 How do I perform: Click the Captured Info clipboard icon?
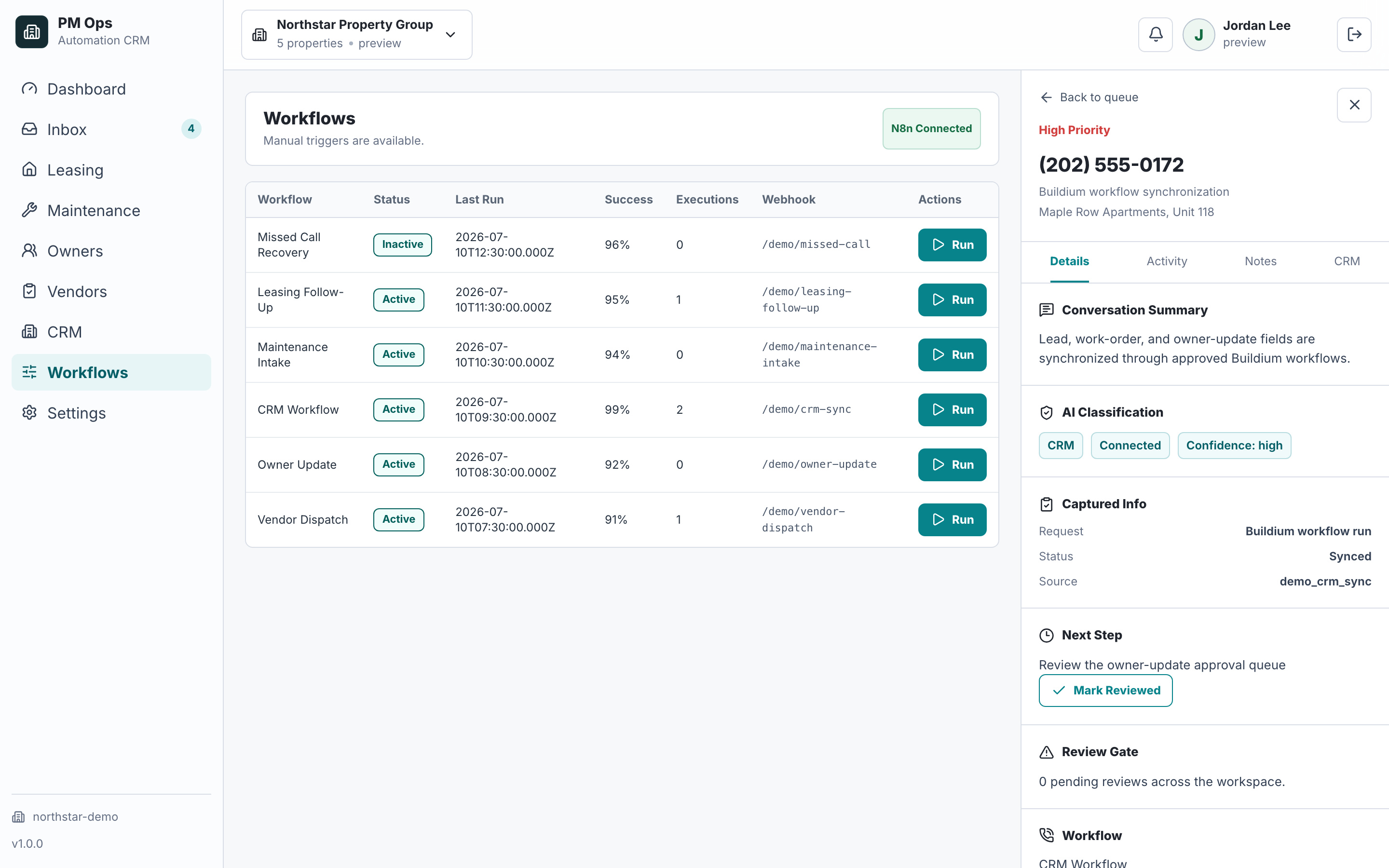tap(1047, 504)
